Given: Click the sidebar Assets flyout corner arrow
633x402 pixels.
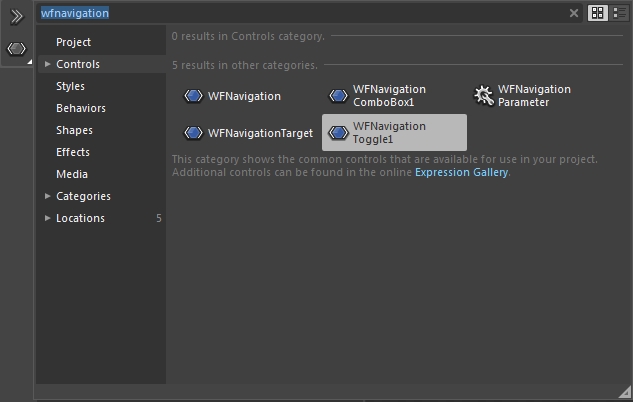Looking at the screenshot, I should tap(29, 62).
